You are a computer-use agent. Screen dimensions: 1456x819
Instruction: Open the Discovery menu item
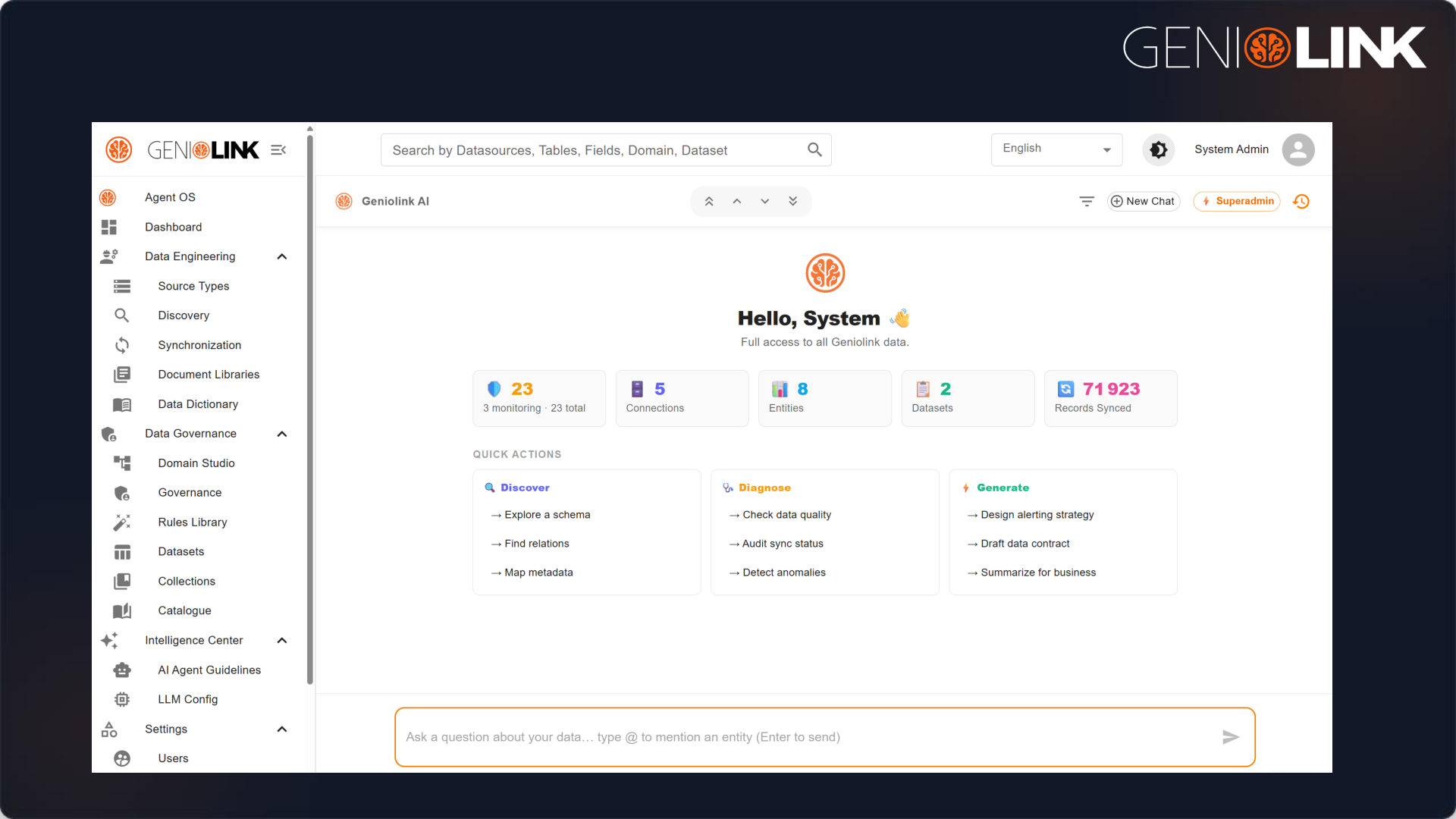[184, 315]
